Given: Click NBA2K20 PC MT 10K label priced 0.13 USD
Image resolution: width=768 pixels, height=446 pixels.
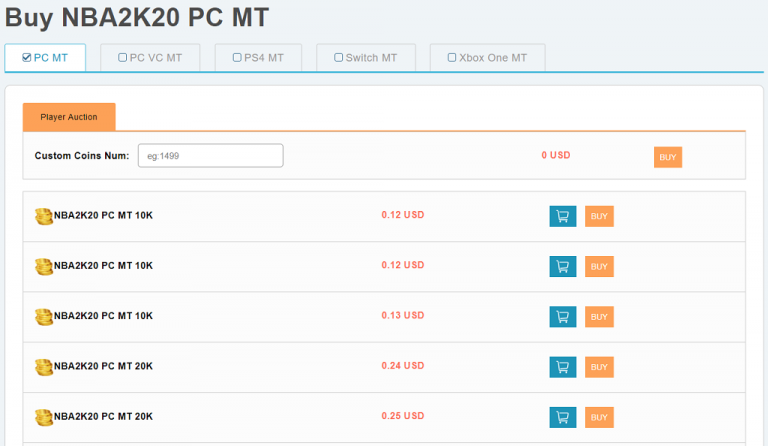Looking at the screenshot, I should [103, 316].
